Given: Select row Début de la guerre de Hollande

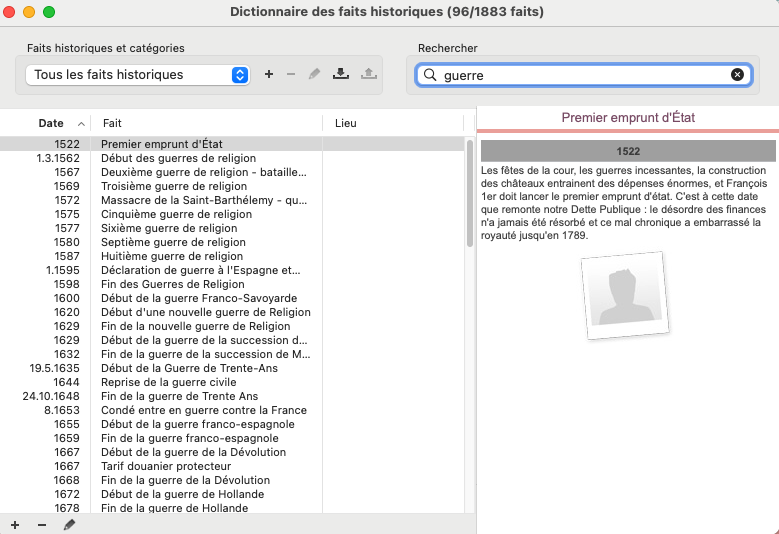Looking at the screenshot, I should coord(232,494).
